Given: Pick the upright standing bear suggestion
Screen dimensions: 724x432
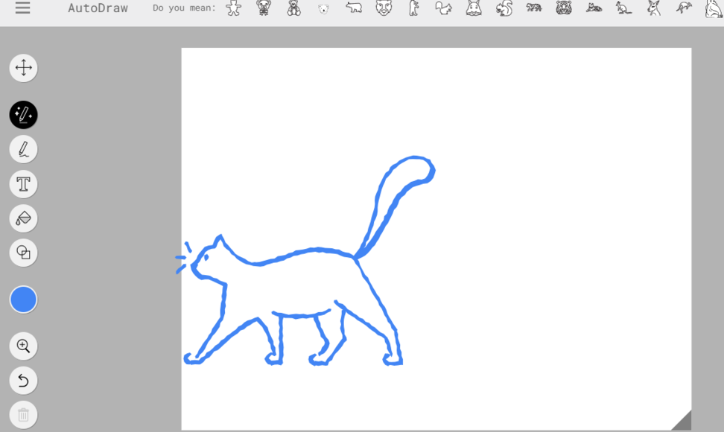Looking at the screenshot, I should [414, 8].
